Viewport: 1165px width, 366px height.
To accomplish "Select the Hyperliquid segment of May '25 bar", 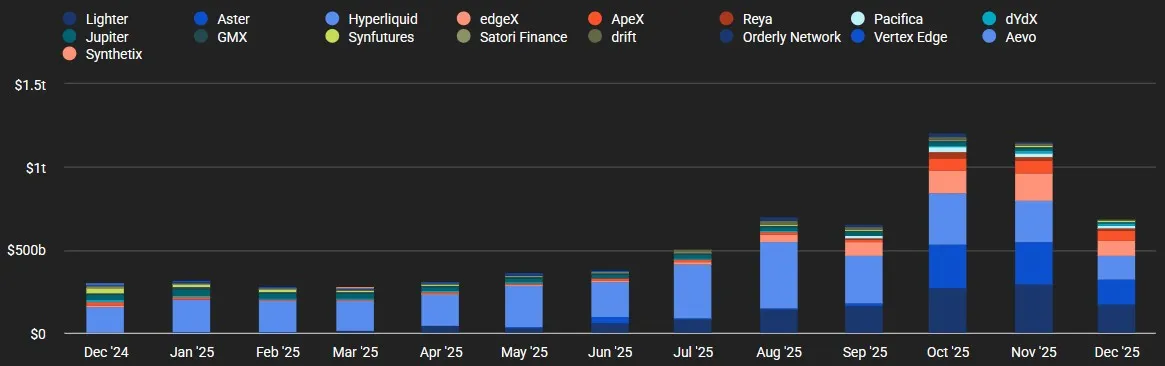I will click(x=524, y=306).
